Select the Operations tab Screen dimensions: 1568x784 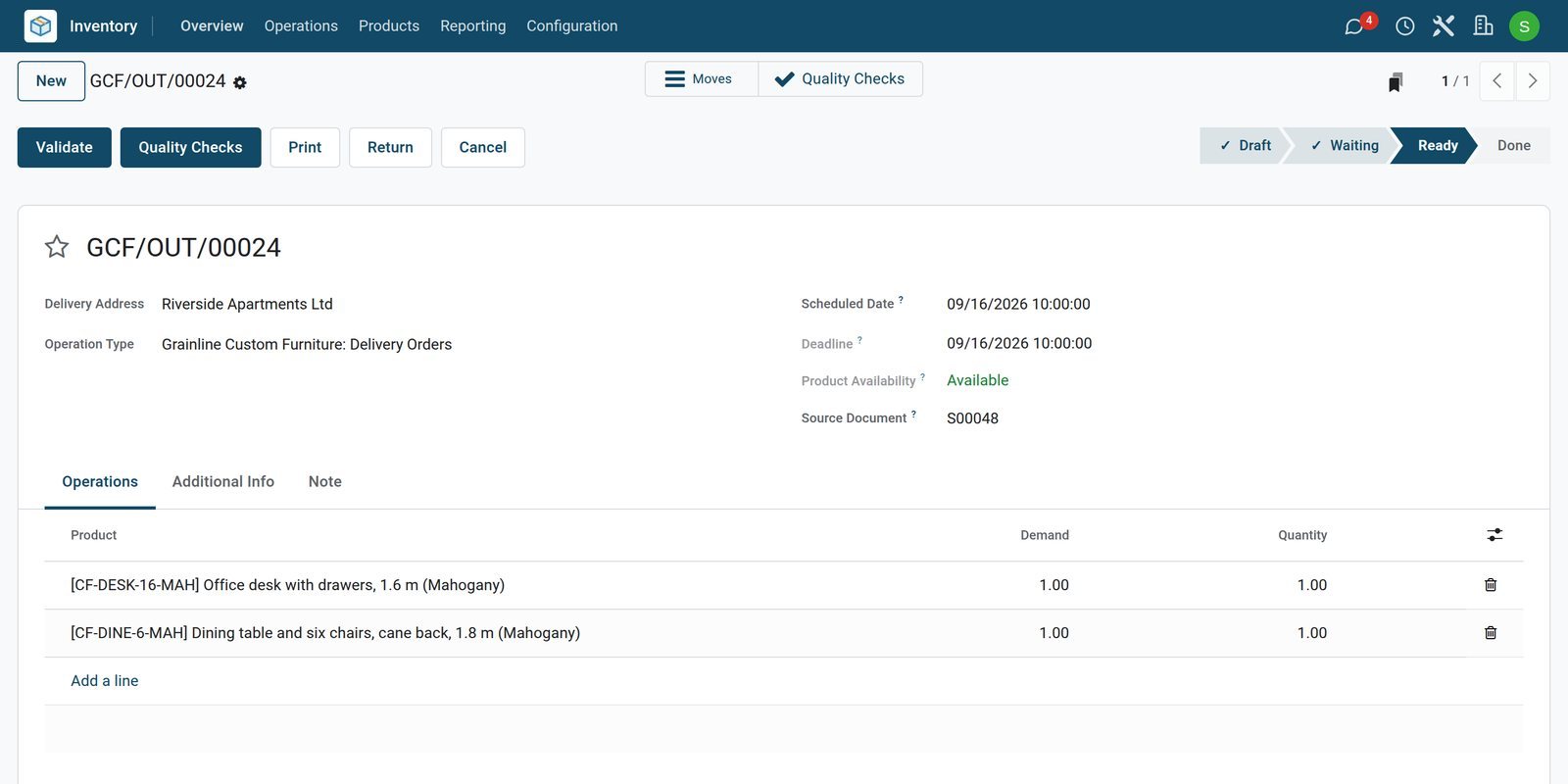100,482
